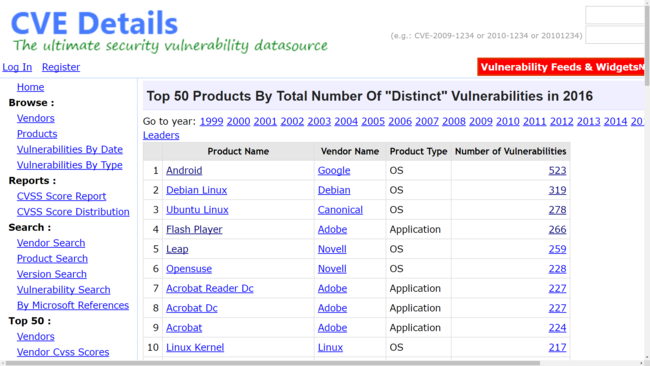The height and width of the screenshot is (366, 650).
Task: Open CVSS Score Distribution
Action: 73,212
